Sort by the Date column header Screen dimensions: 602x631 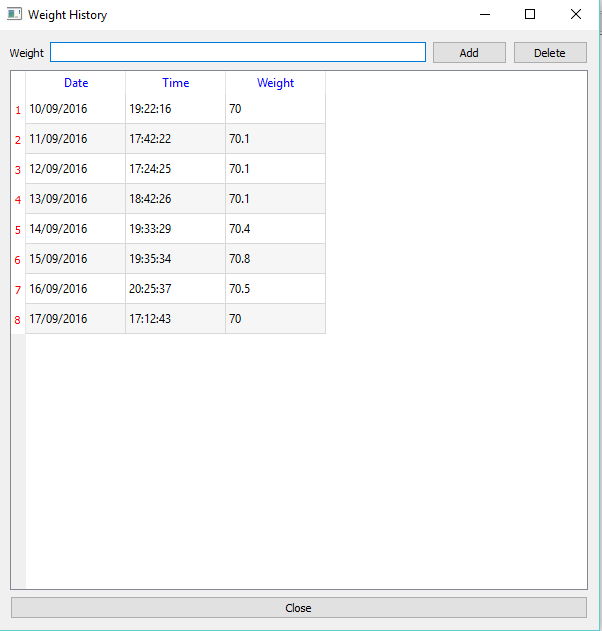click(x=76, y=83)
